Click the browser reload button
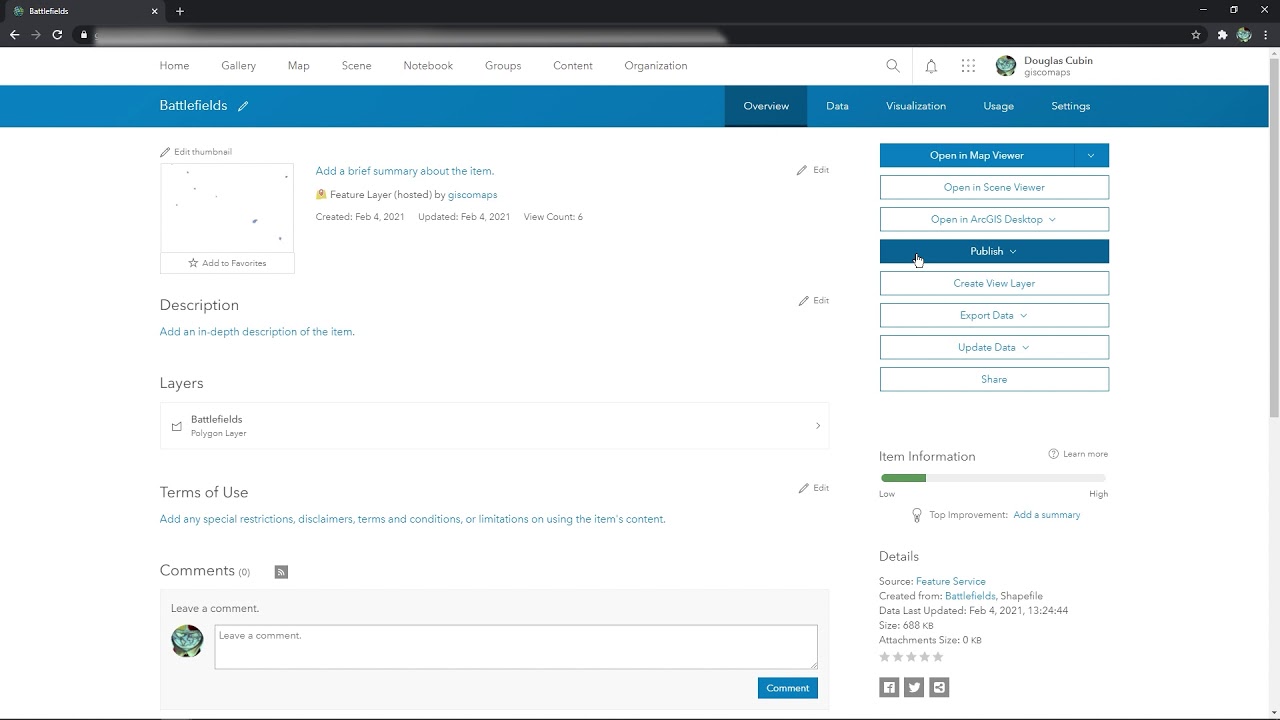The image size is (1280, 720). click(x=57, y=34)
